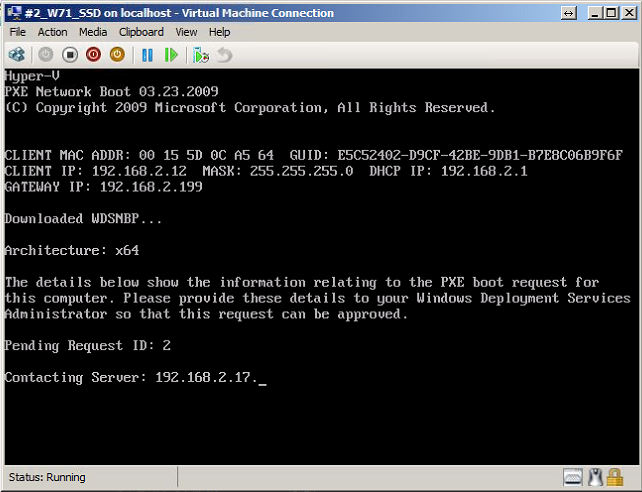Open the Clipboard menu
Screen dimensions: 642x492
click(x=141, y=32)
